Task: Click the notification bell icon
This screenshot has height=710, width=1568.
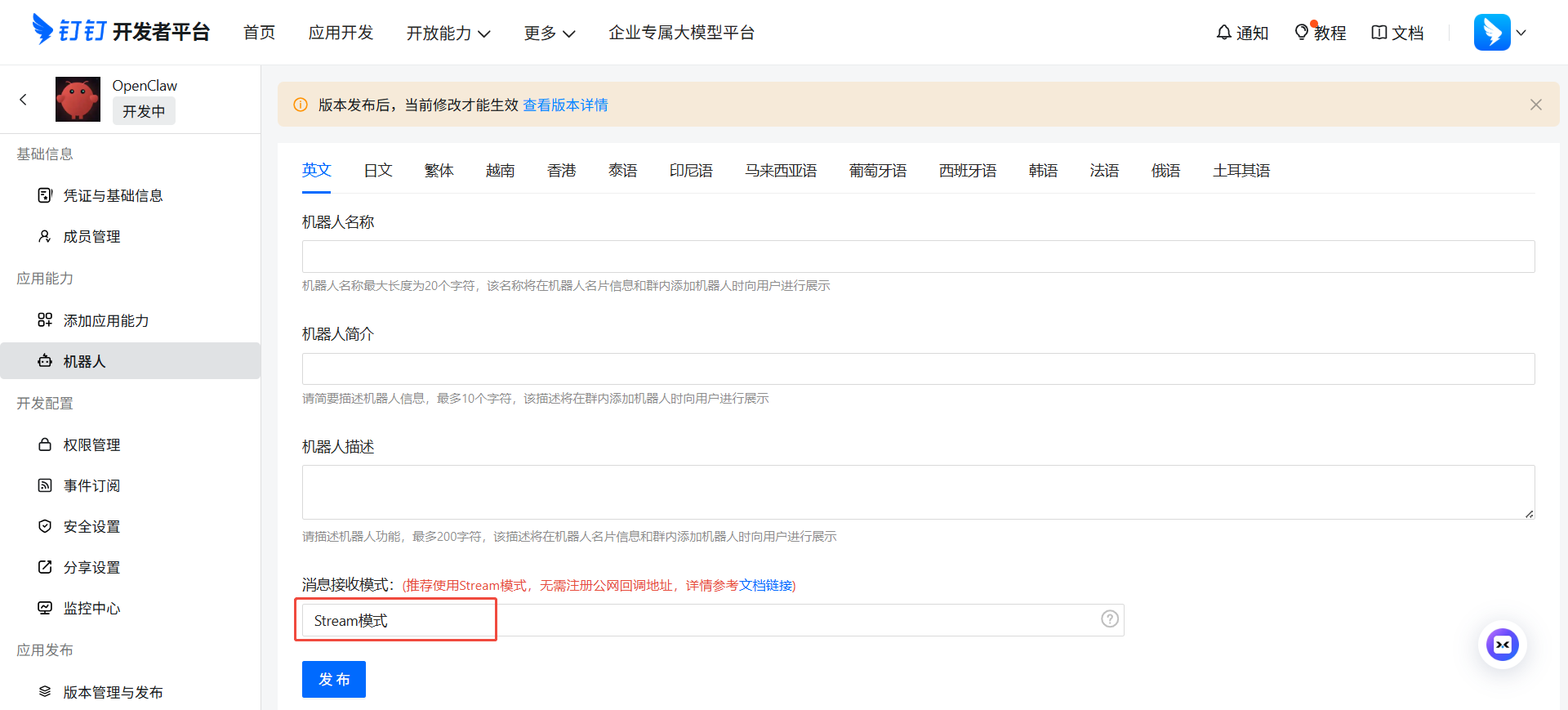Action: [1223, 33]
